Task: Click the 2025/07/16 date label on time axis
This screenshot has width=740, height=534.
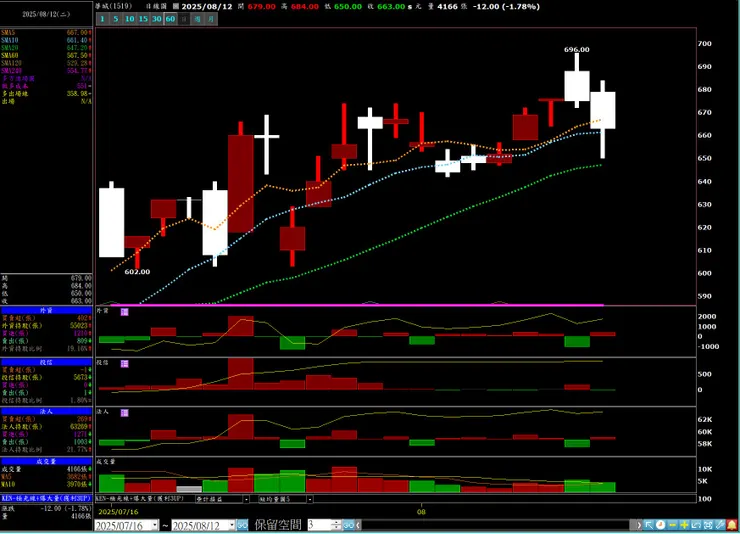Action: point(118,512)
